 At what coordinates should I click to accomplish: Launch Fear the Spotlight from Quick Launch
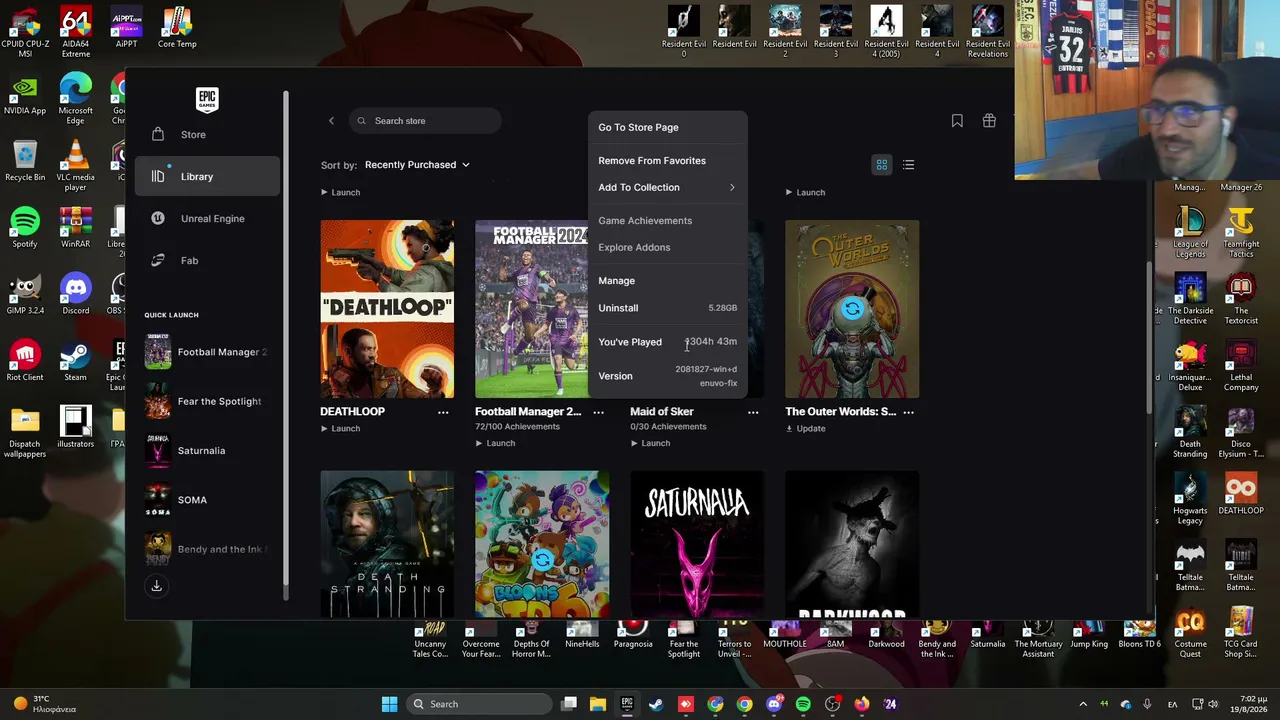pos(207,401)
